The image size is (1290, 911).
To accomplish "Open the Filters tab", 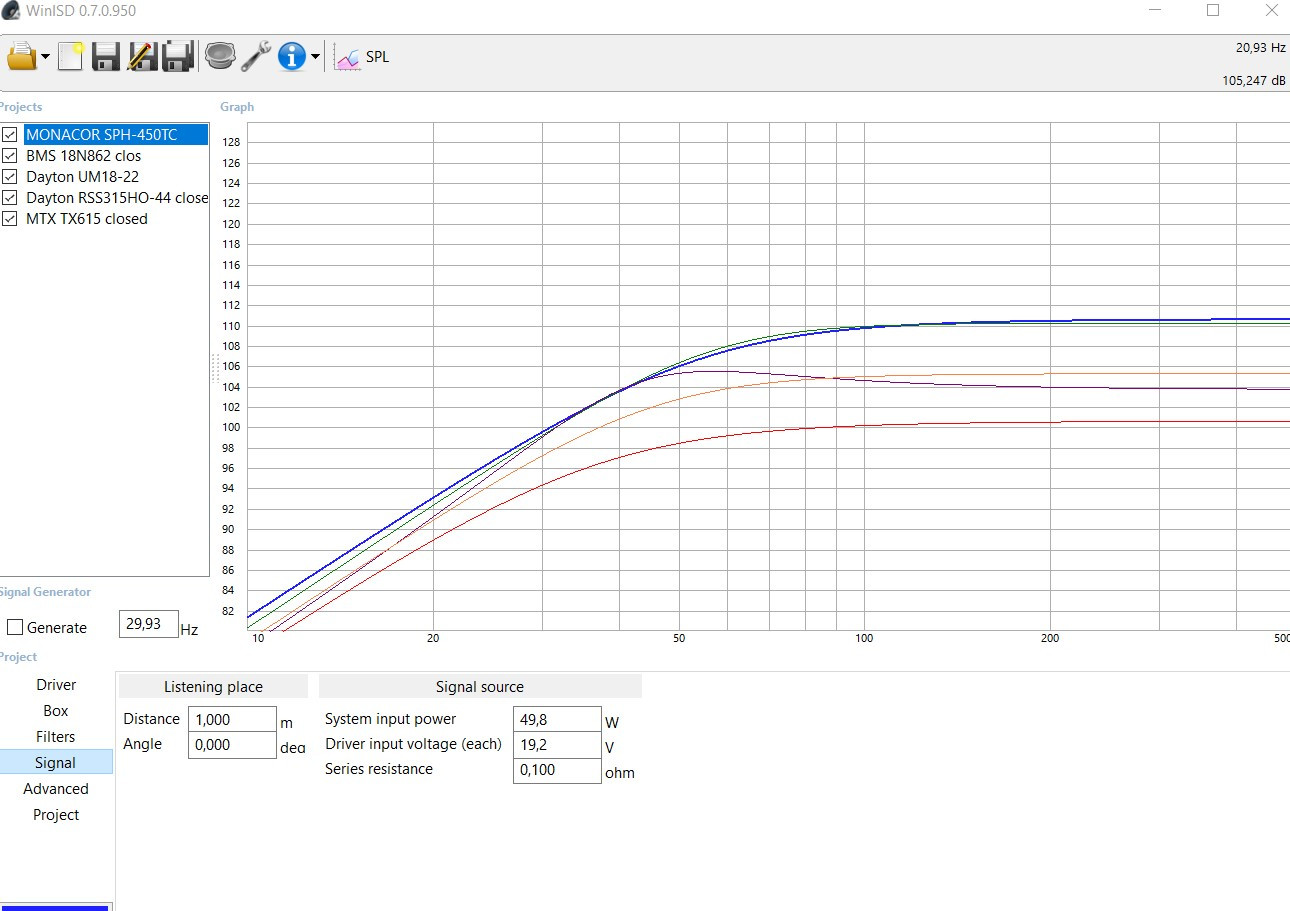I will pos(56,737).
